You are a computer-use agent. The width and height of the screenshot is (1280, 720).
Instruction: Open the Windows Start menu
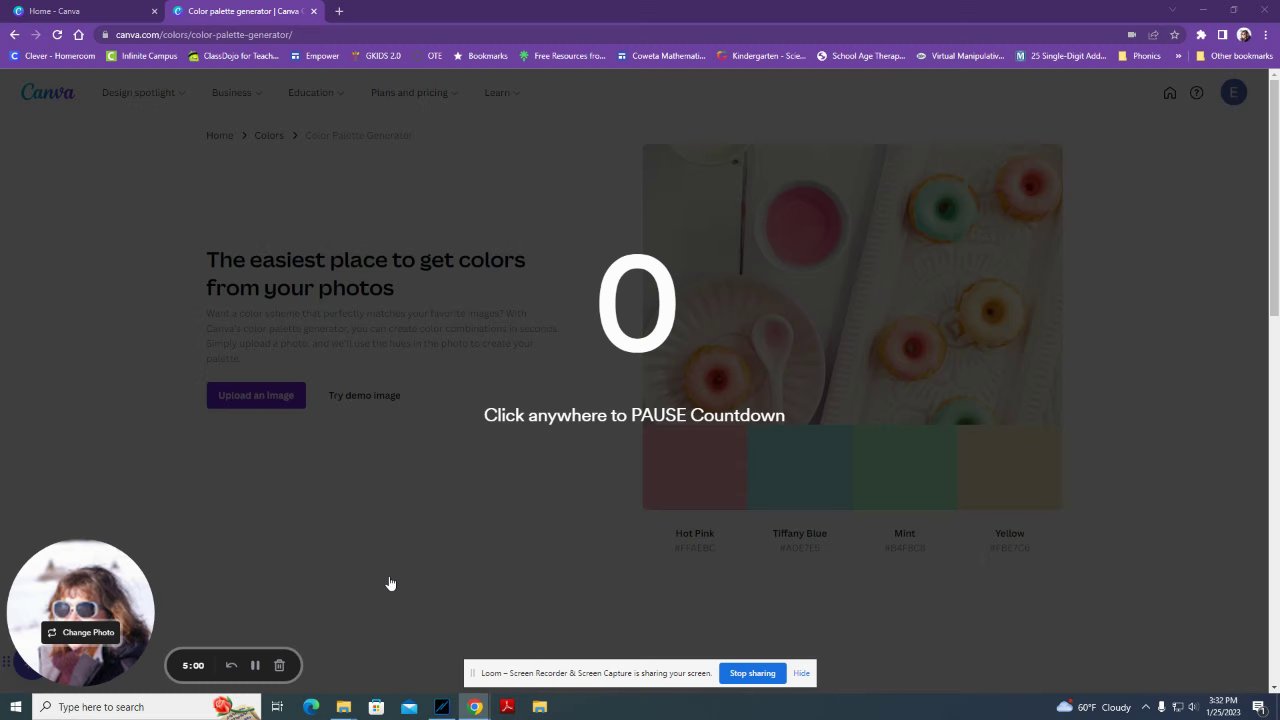click(15, 707)
